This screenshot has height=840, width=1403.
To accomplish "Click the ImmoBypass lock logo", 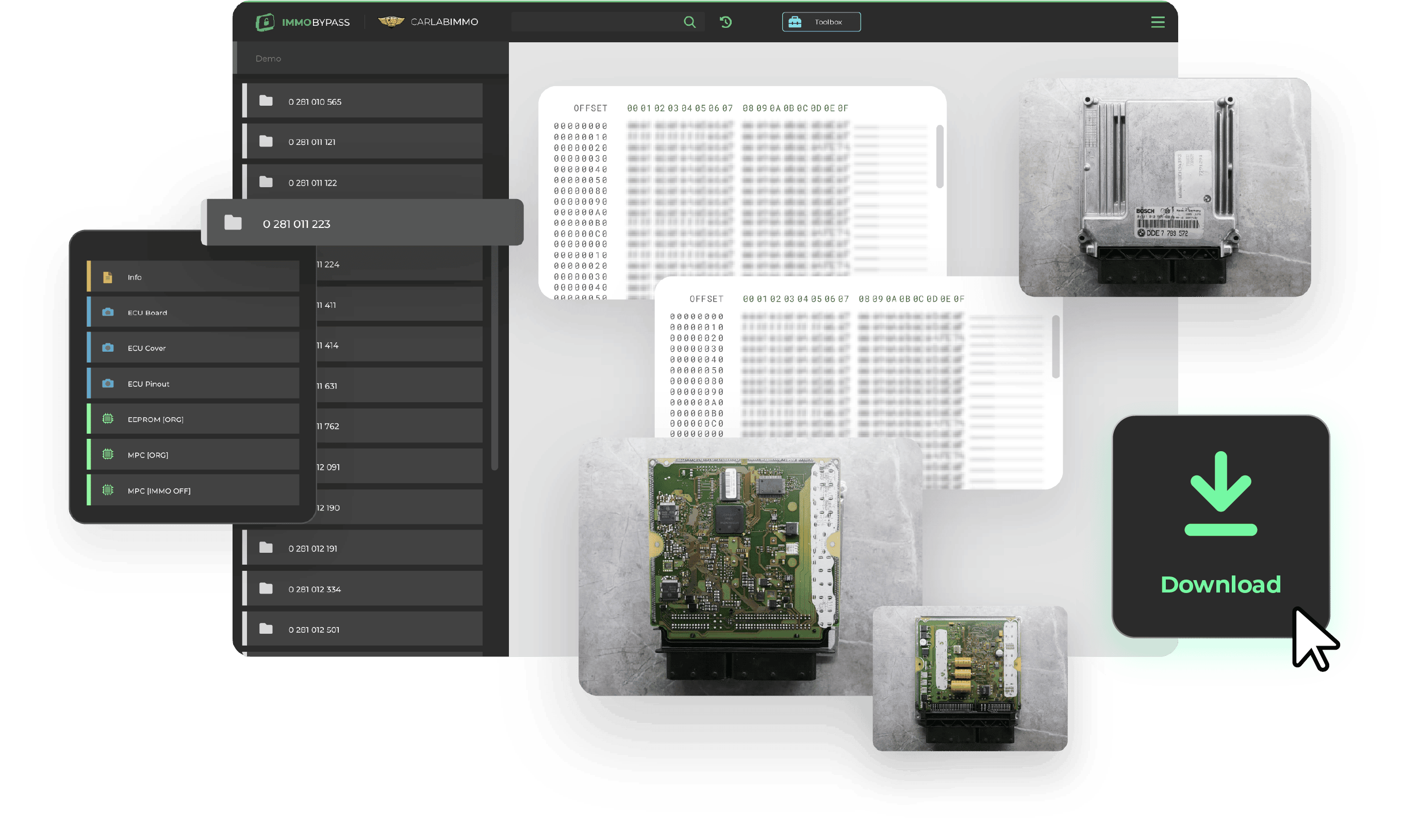I will tap(265, 22).
